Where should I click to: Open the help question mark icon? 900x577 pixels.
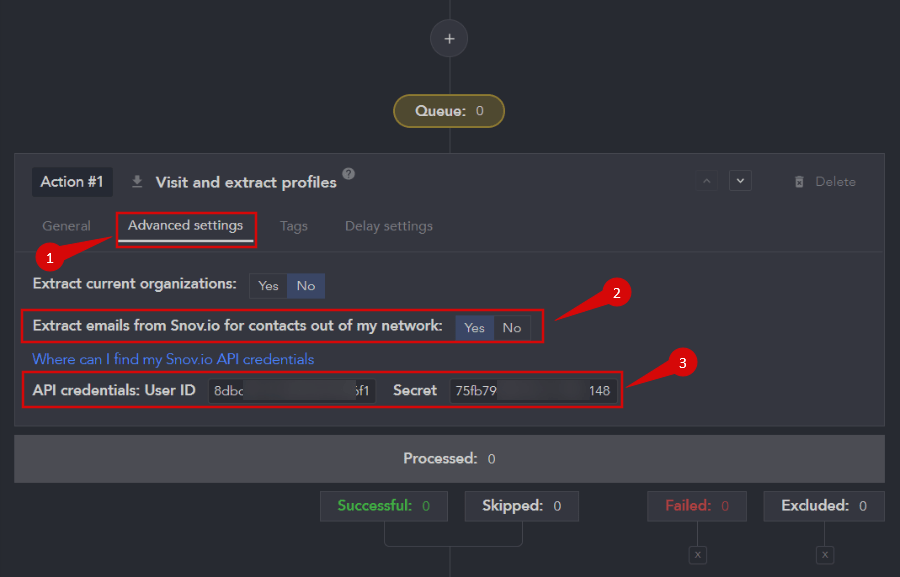[x=348, y=174]
